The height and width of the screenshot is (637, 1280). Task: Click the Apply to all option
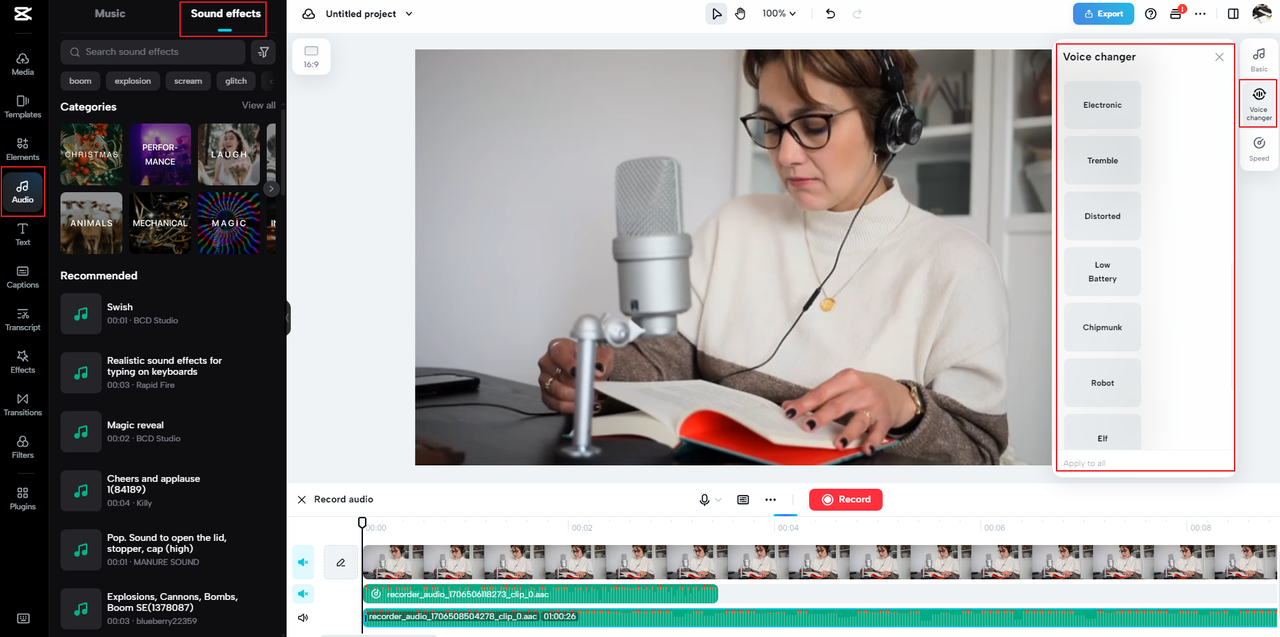(x=1084, y=463)
